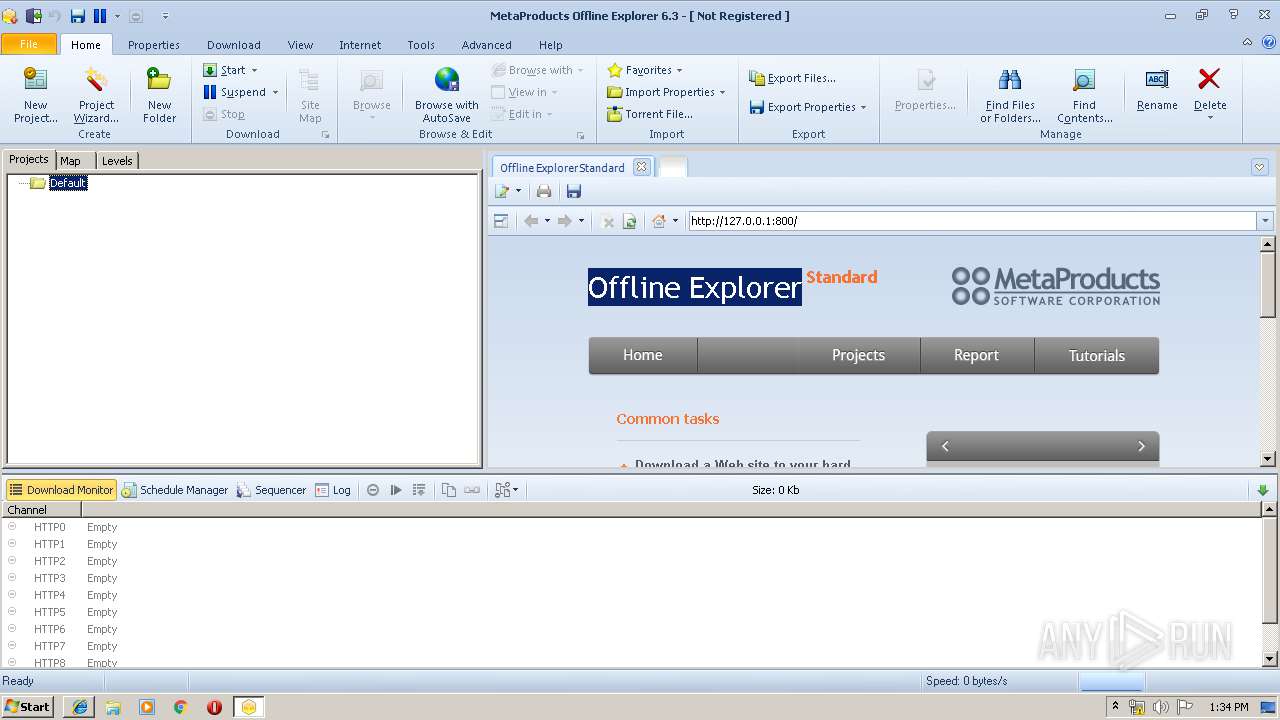Click previous arrow in the web page slider
This screenshot has width=1280, height=720.
[x=945, y=446]
